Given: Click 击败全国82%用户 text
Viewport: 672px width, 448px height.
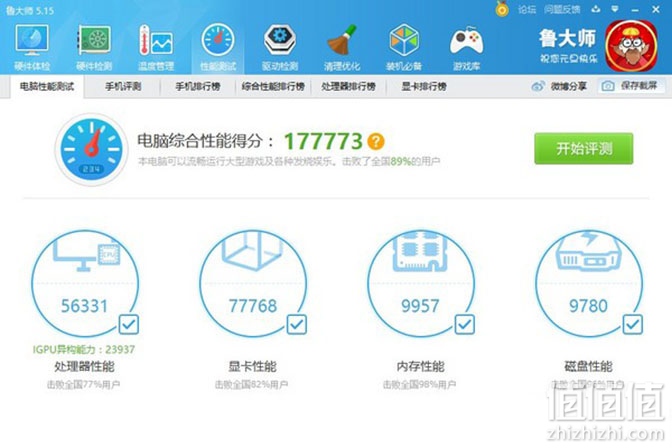Looking at the screenshot, I should click(x=252, y=385).
